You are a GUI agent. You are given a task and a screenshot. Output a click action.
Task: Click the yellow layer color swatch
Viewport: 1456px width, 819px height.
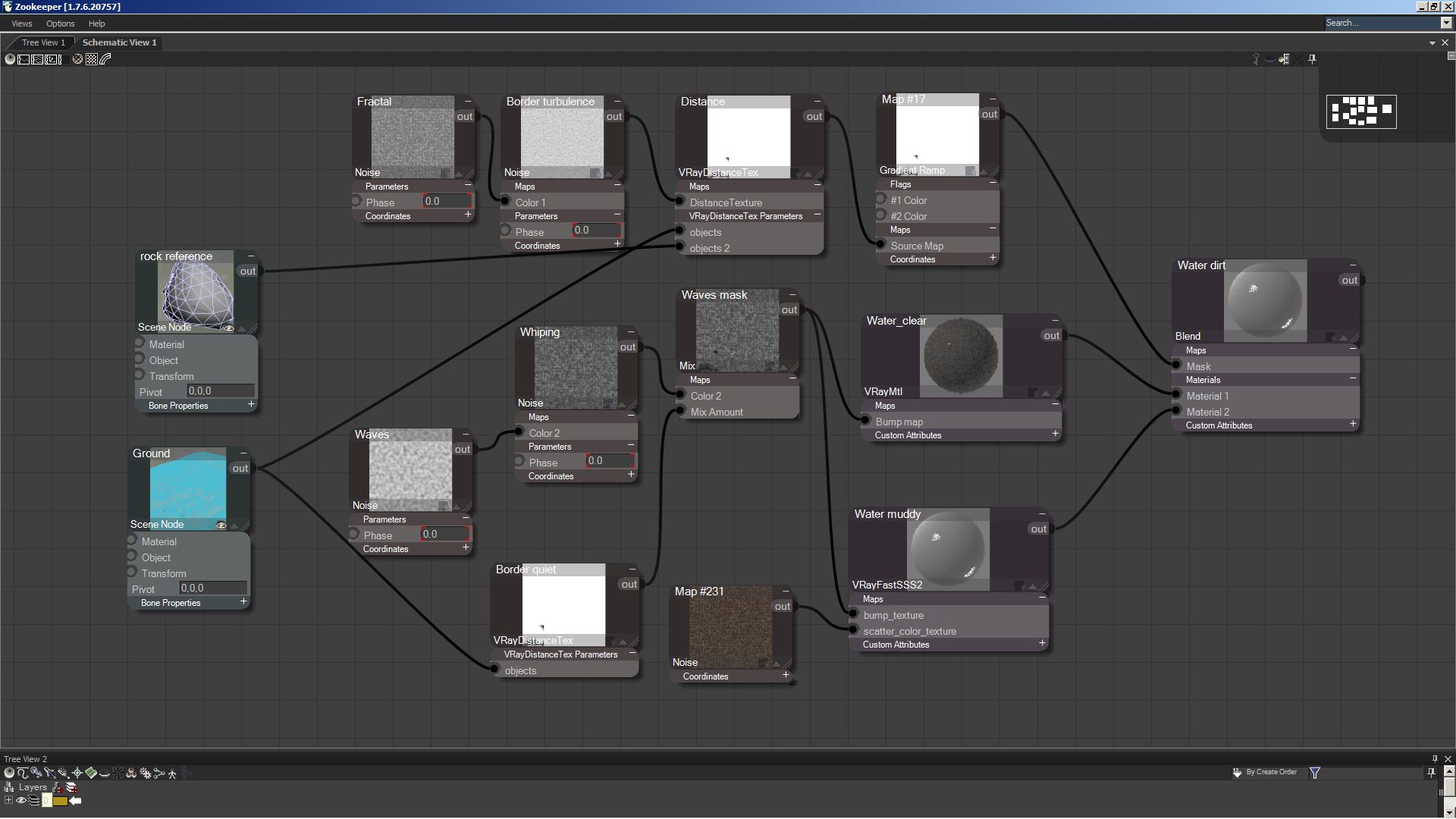coord(60,801)
